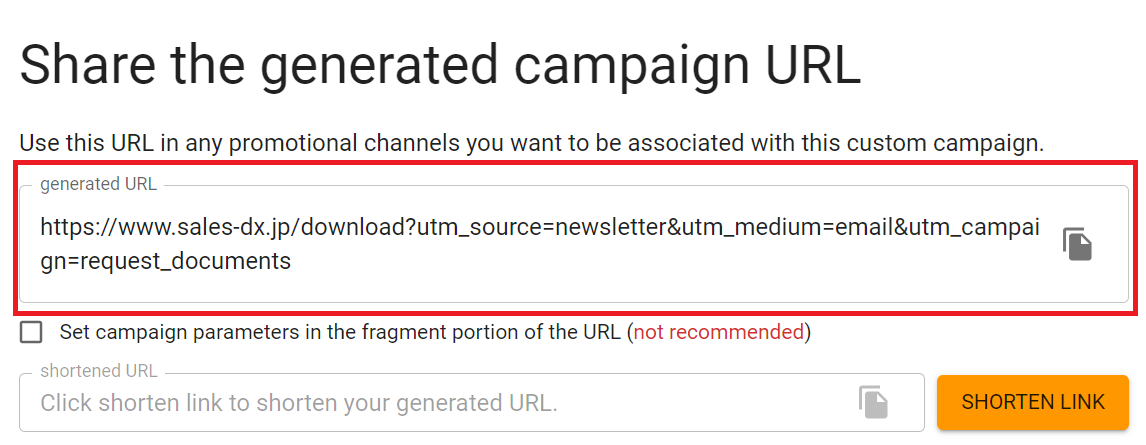Click into the shortened URL field
Viewport: 1146px width, 445px height.
(471, 403)
